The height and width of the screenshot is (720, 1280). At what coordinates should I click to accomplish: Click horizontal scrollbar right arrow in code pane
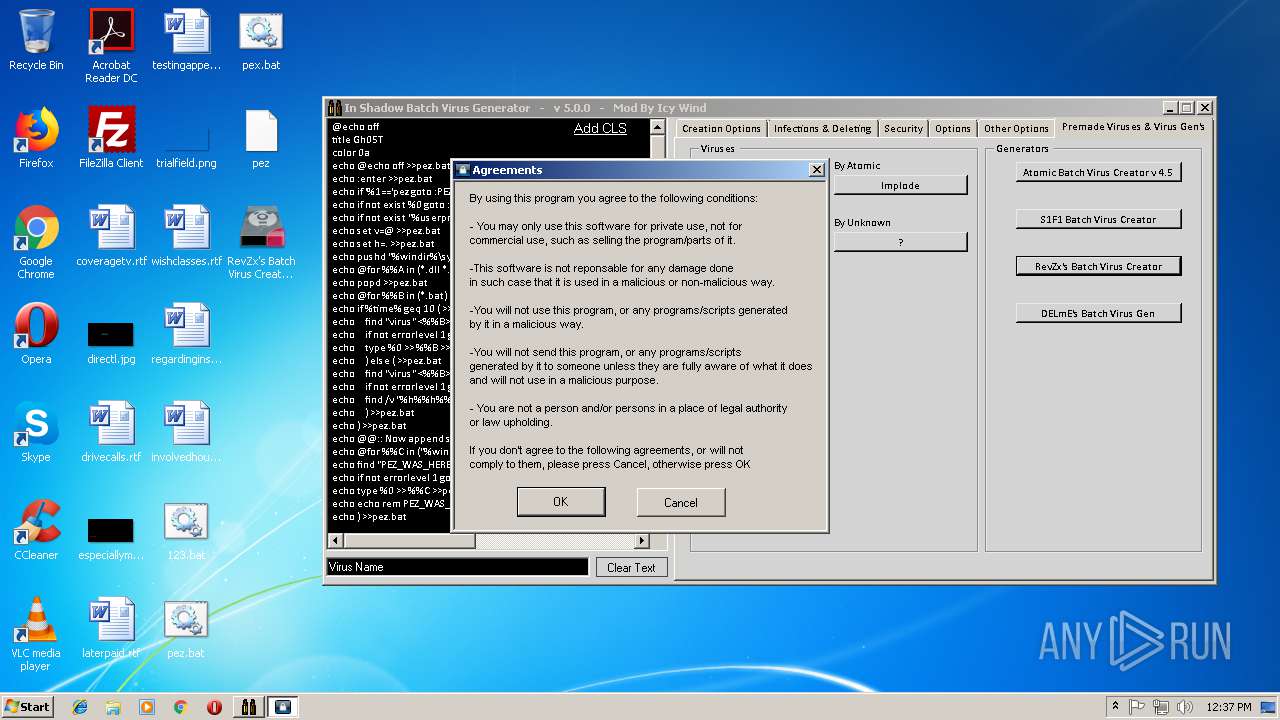tap(643, 541)
